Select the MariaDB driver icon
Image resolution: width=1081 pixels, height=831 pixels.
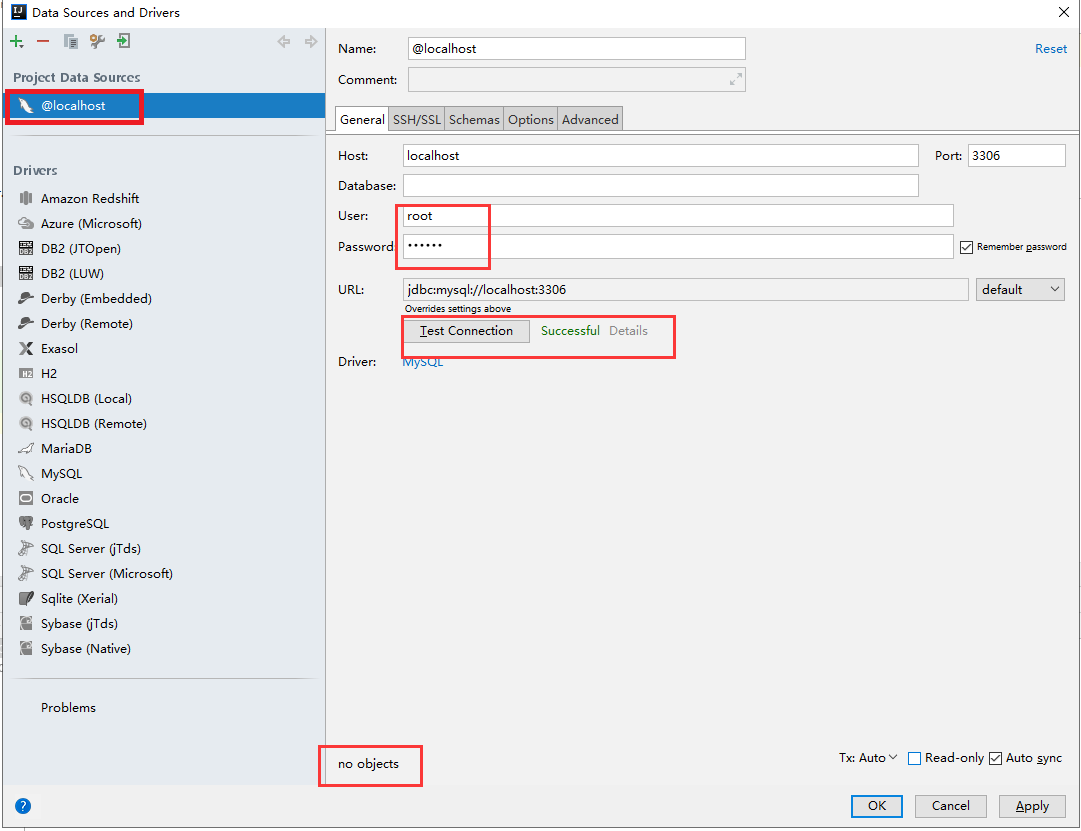26,448
